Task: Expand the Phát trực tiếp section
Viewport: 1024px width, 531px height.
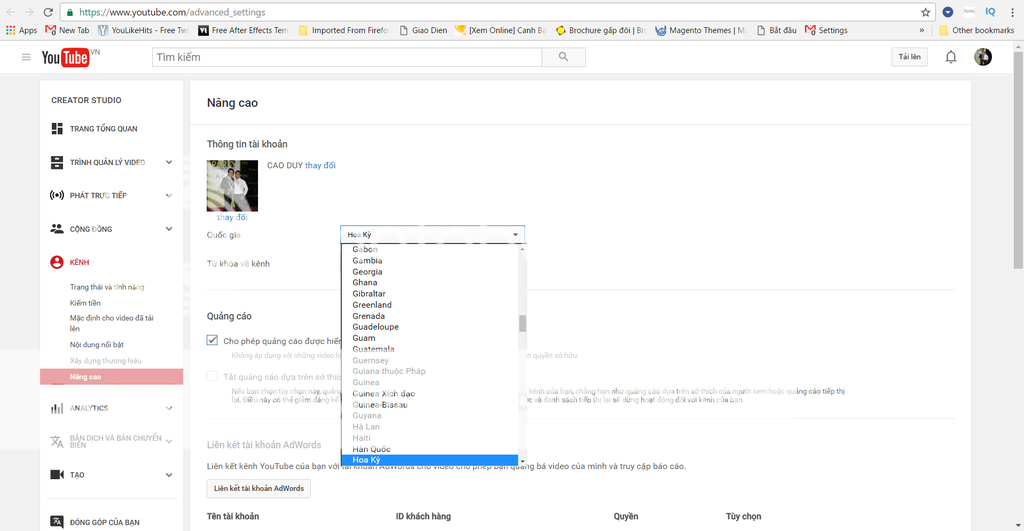Action: point(169,195)
